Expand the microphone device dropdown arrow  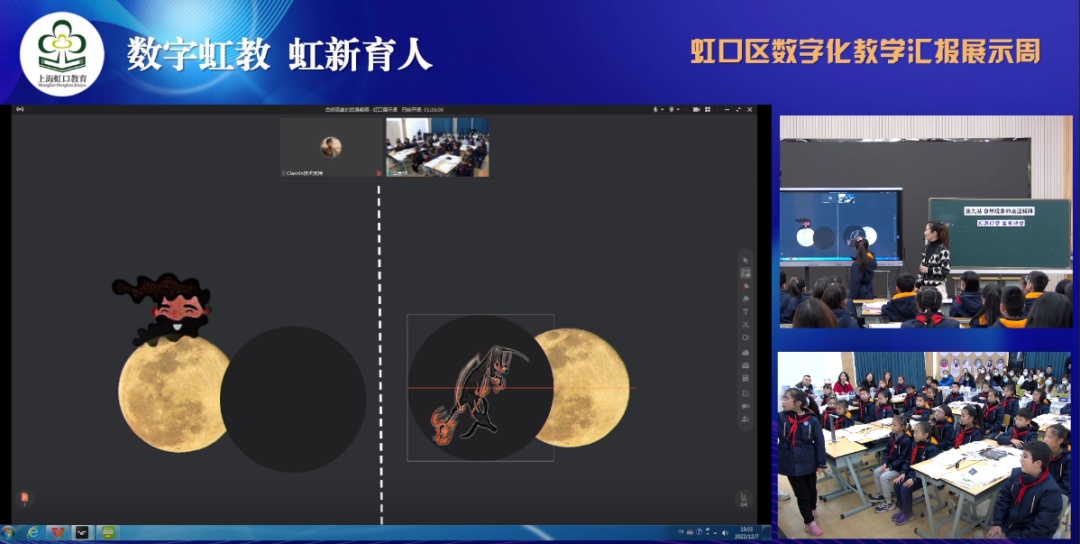click(x=663, y=109)
